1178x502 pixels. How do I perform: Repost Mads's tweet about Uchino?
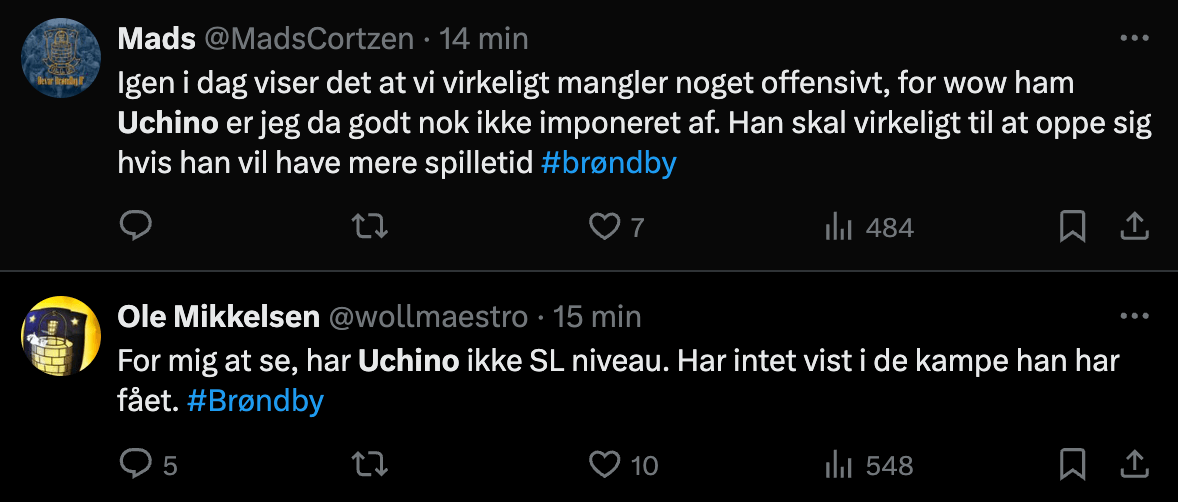(x=370, y=226)
